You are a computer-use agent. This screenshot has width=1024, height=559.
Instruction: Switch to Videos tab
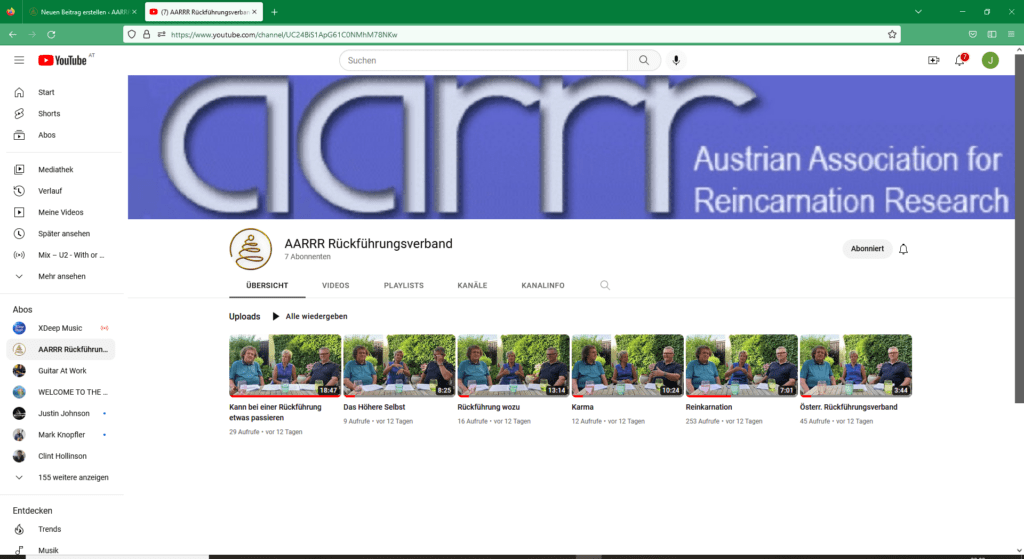(336, 285)
